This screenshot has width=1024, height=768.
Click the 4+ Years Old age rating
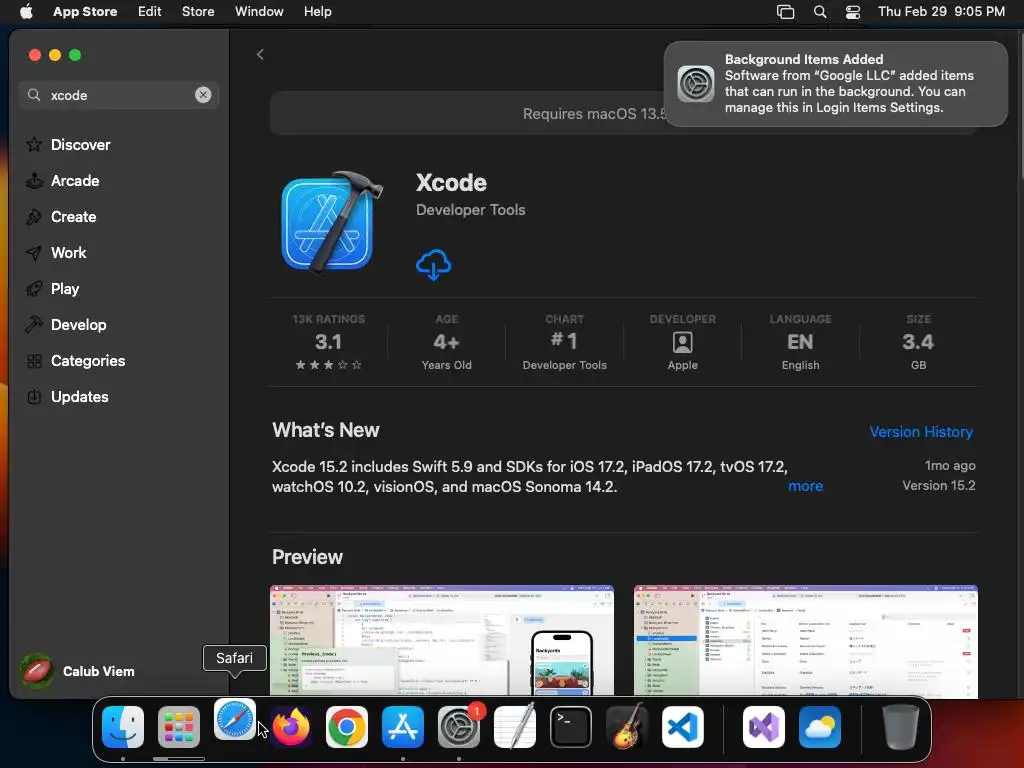click(x=447, y=342)
